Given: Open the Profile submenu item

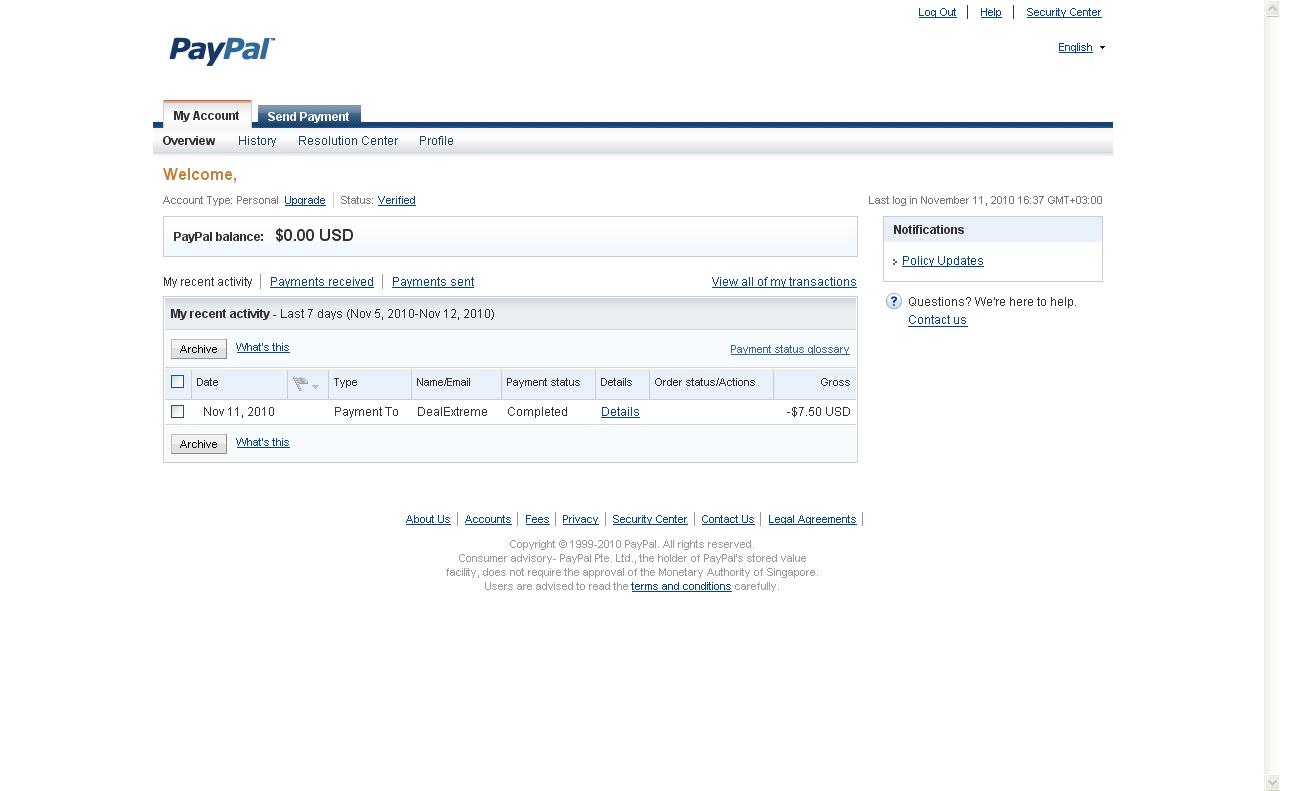Looking at the screenshot, I should click(x=436, y=141).
